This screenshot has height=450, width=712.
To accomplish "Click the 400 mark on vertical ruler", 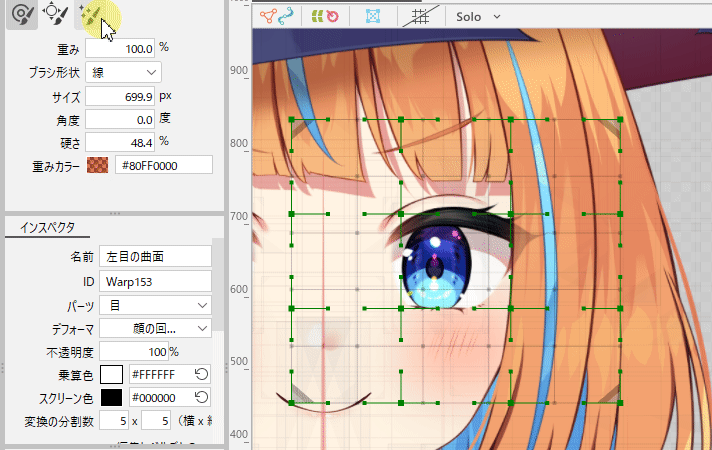I will tap(239, 434).
